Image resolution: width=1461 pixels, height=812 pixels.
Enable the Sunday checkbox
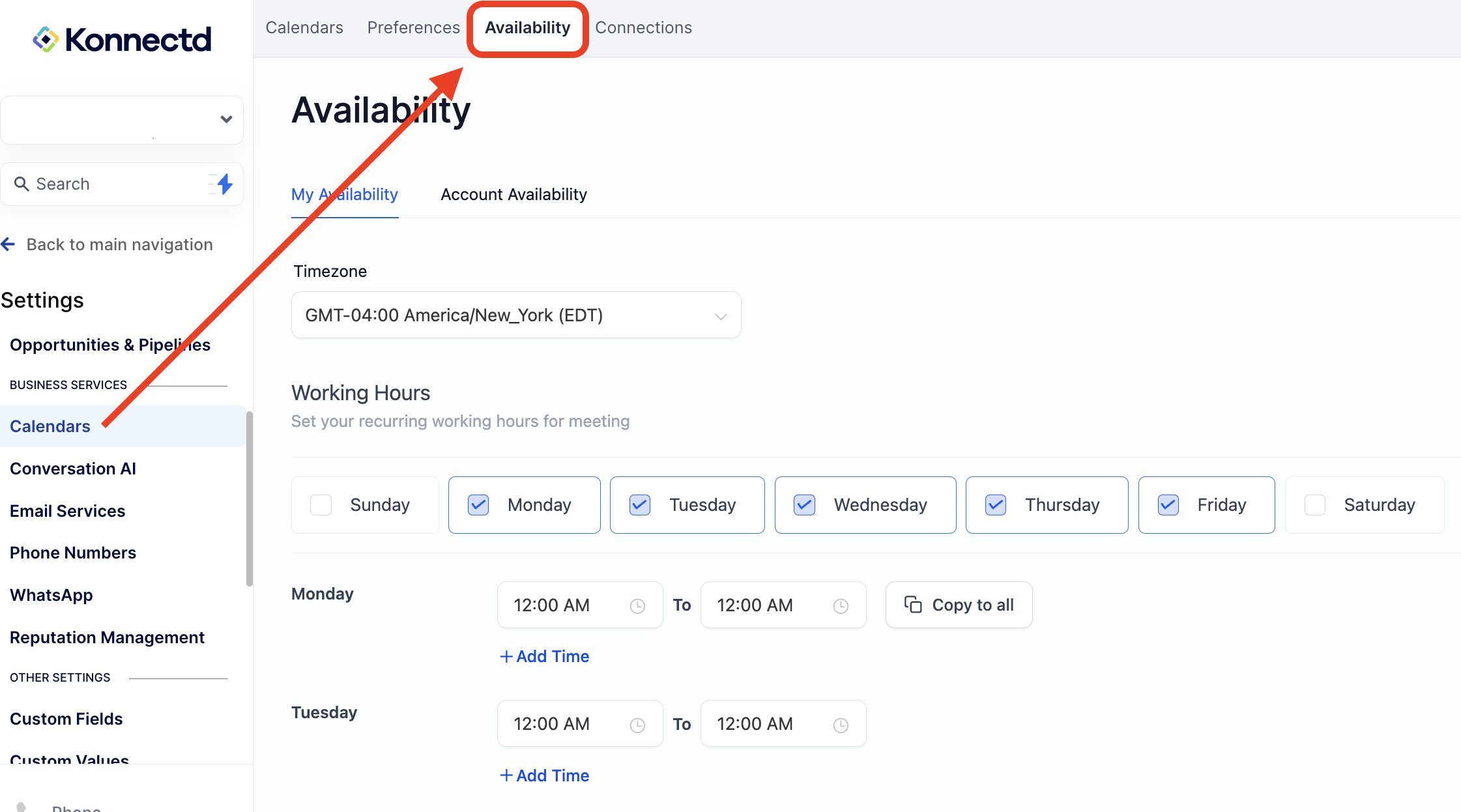click(321, 505)
